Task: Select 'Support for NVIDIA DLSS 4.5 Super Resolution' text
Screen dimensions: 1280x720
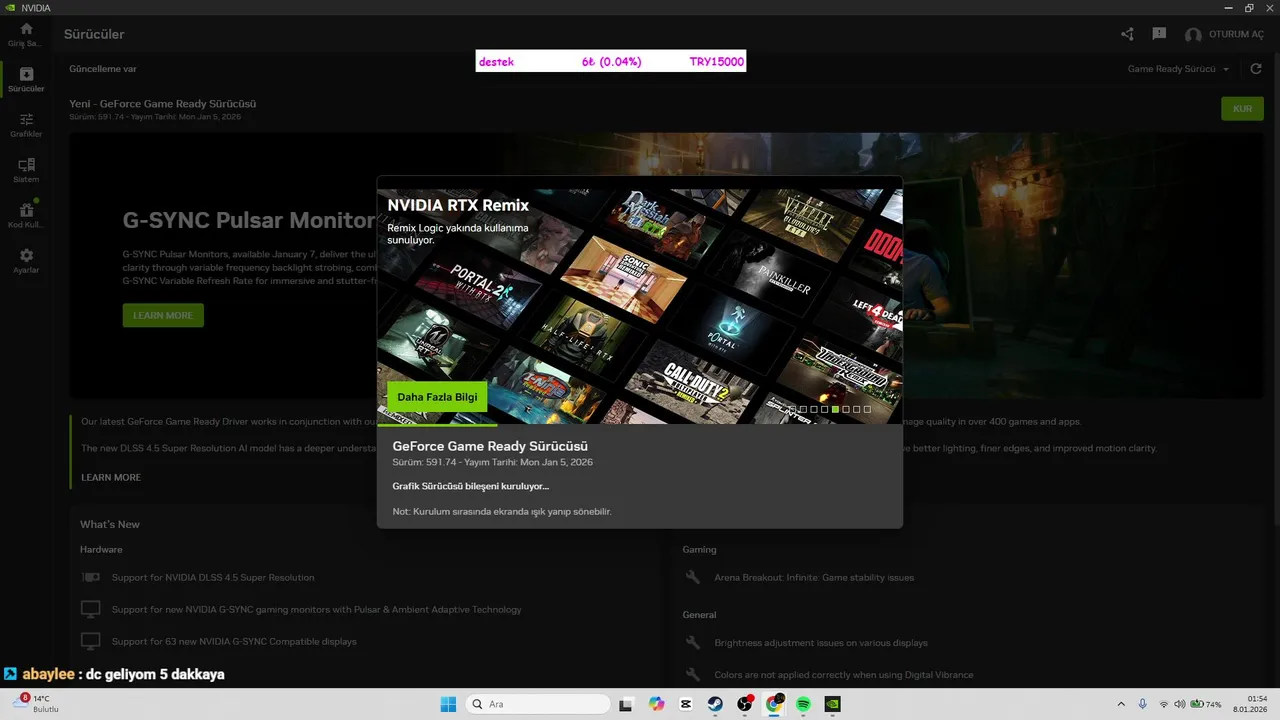Action: click(x=213, y=578)
